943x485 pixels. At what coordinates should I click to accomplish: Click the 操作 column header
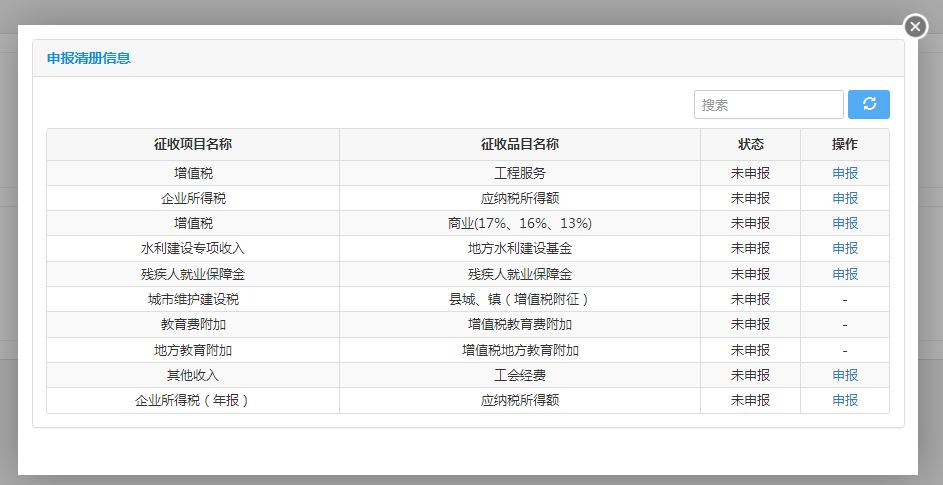(x=845, y=144)
